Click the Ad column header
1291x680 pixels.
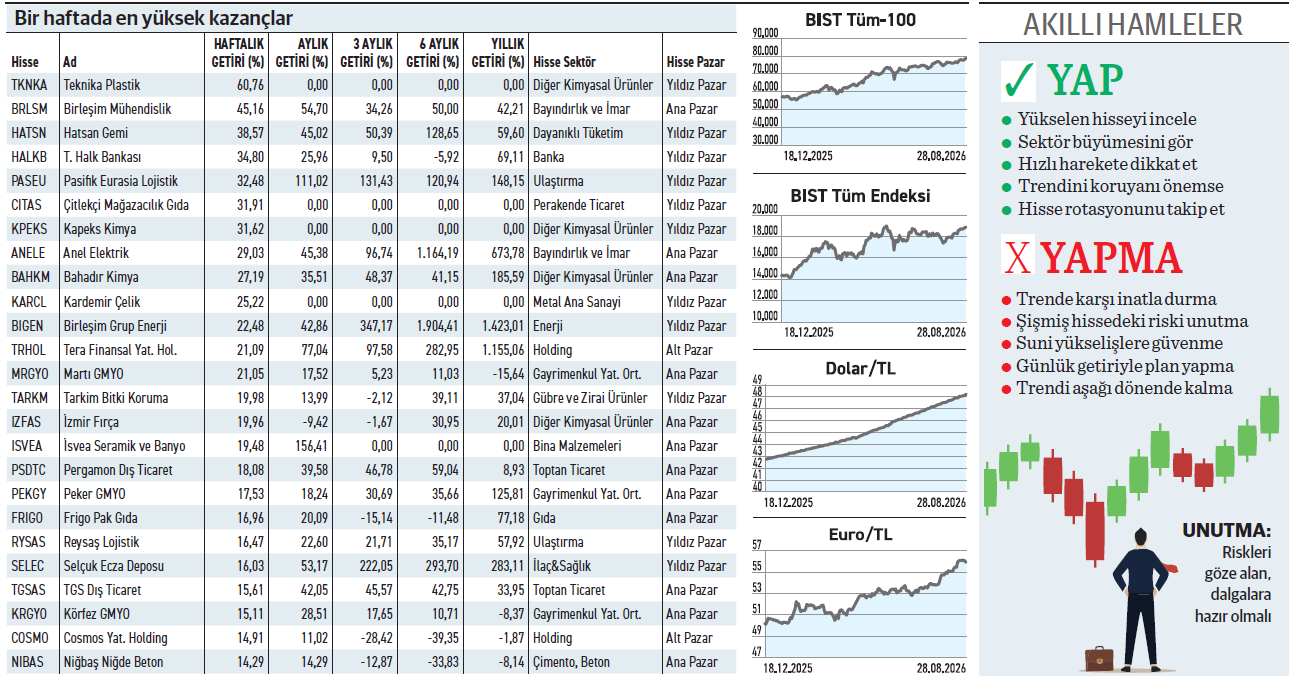tap(69, 62)
